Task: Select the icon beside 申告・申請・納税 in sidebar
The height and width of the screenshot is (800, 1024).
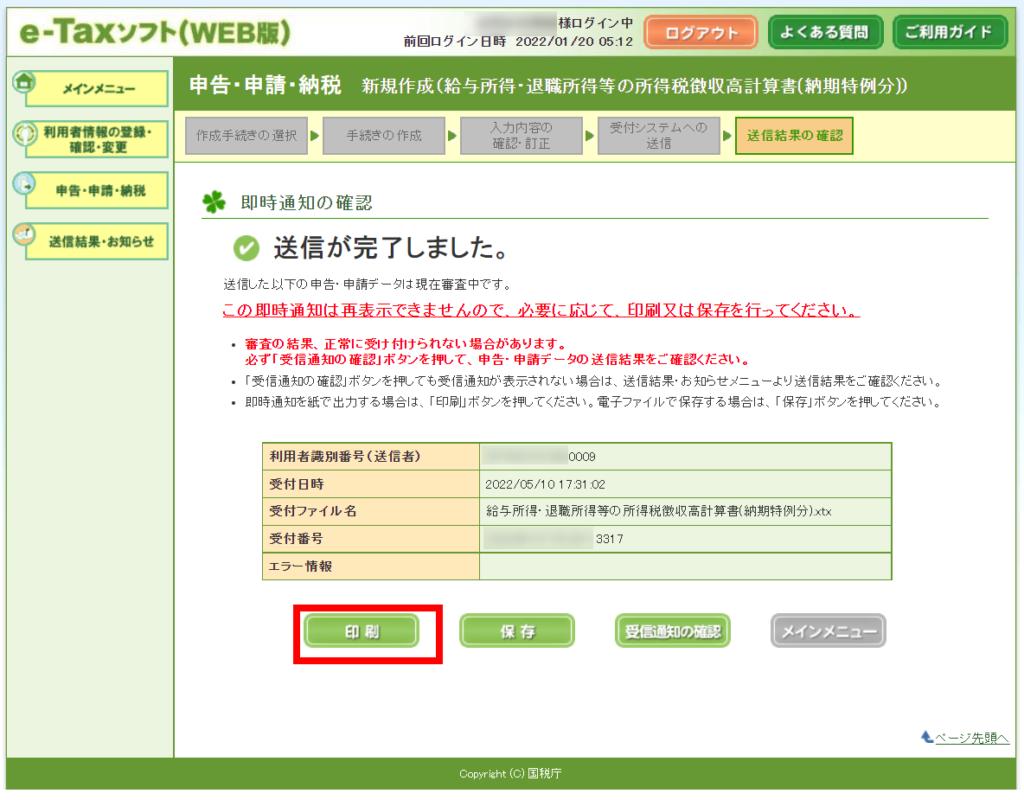Action: pos(24,184)
